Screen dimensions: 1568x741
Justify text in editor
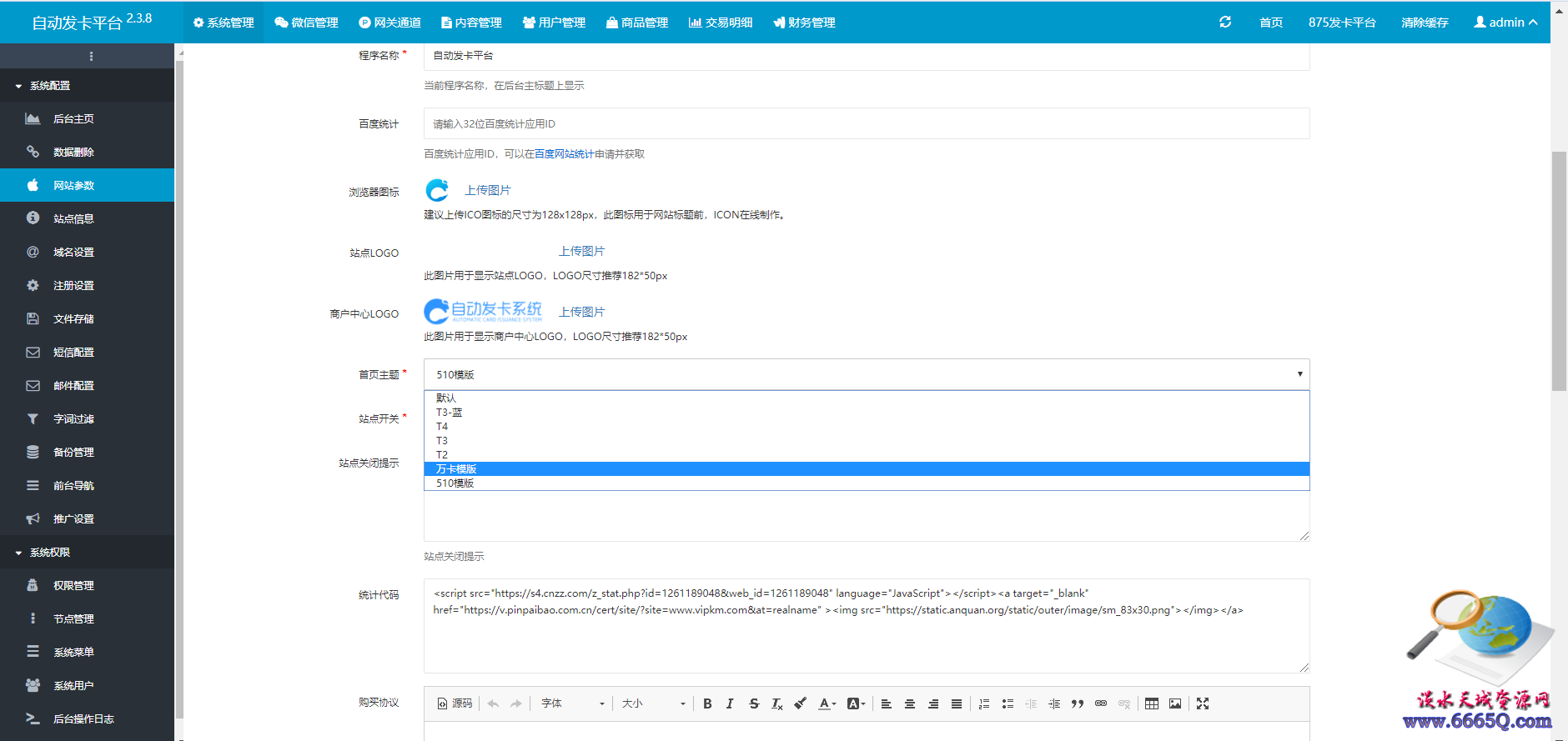pyautogui.click(x=957, y=703)
